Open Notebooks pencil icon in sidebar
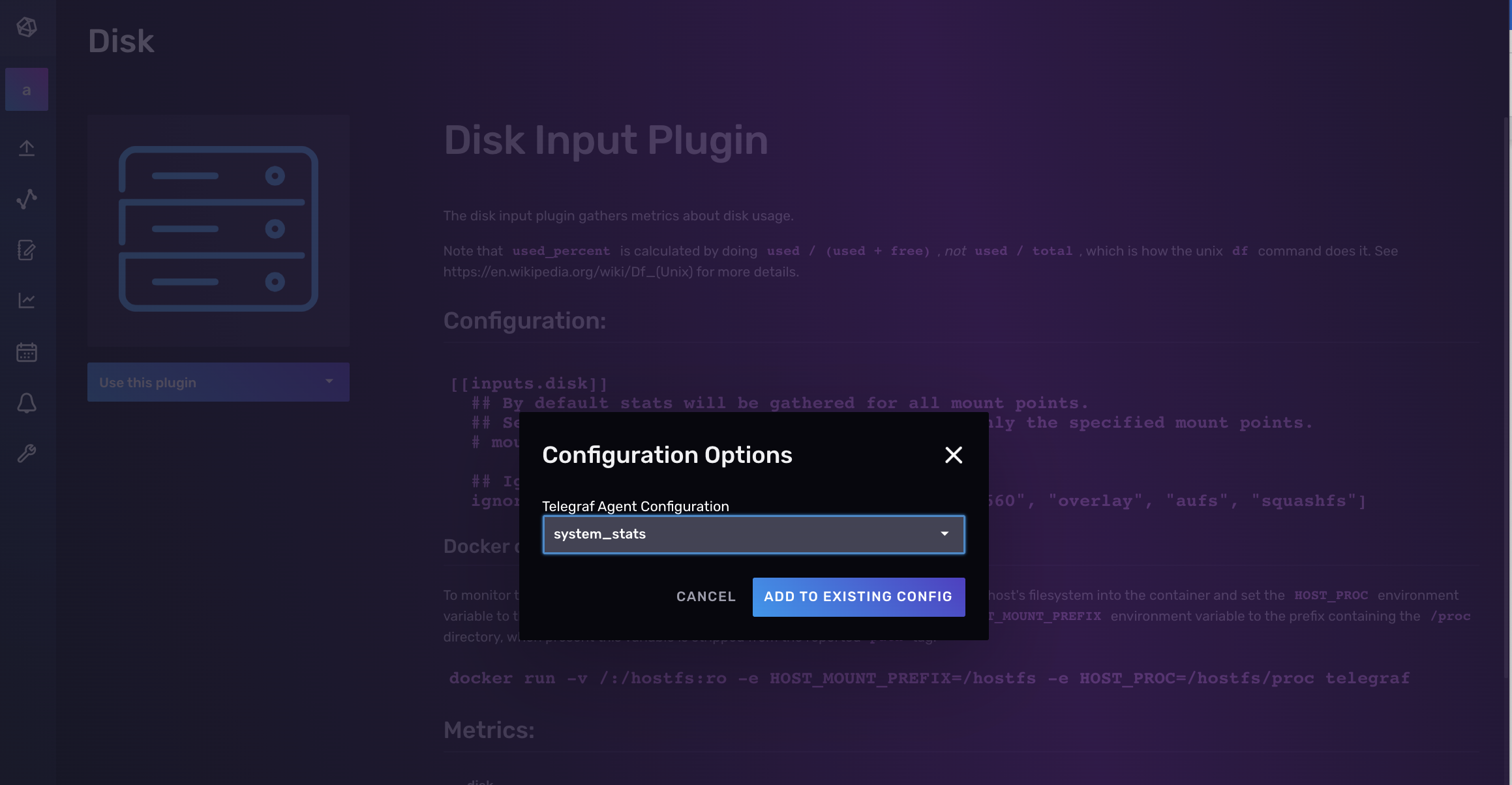The height and width of the screenshot is (785, 1512). point(27,250)
